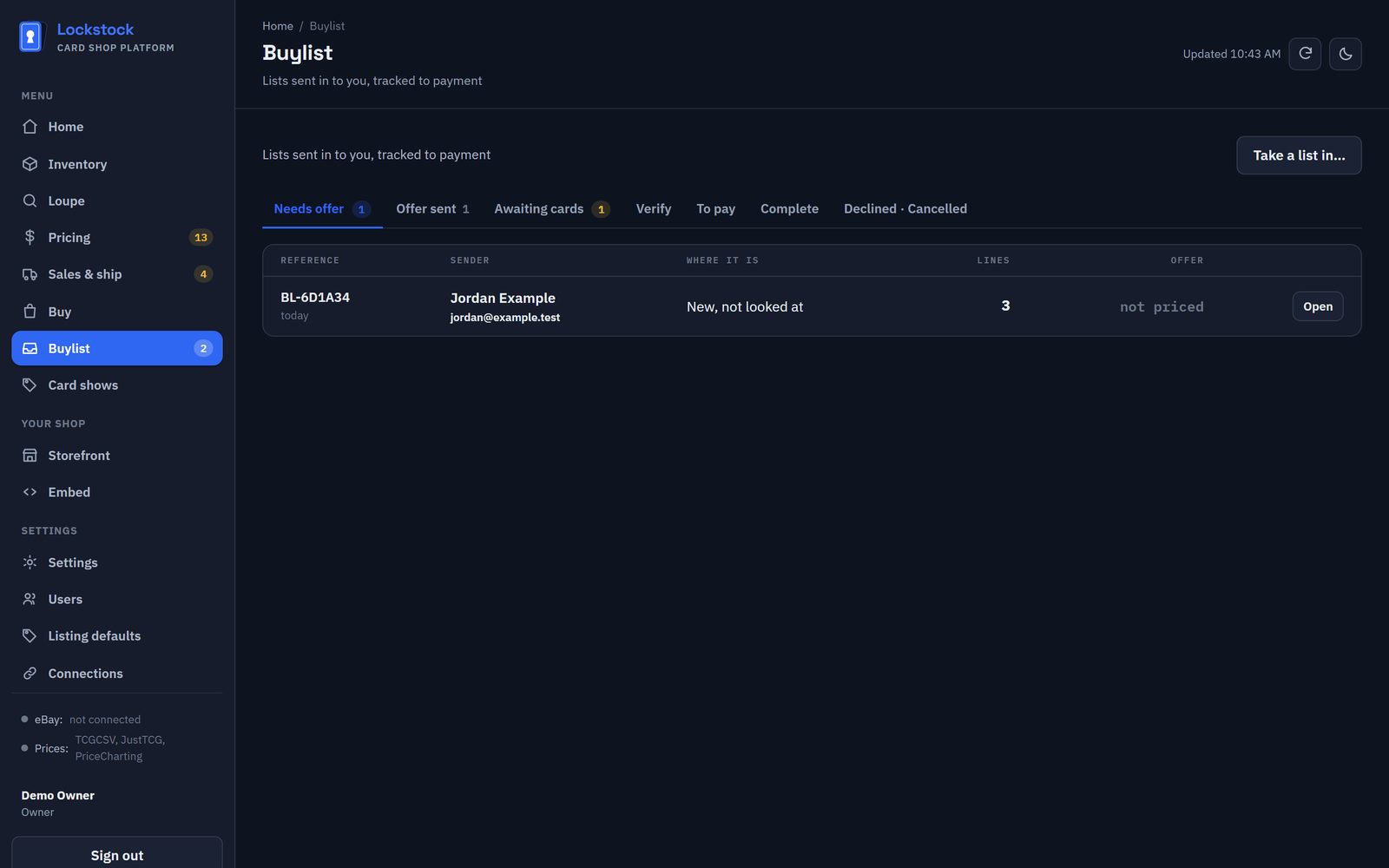Image resolution: width=1389 pixels, height=868 pixels.
Task: Follow the Home breadcrumb link
Action: click(x=278, y=26)
